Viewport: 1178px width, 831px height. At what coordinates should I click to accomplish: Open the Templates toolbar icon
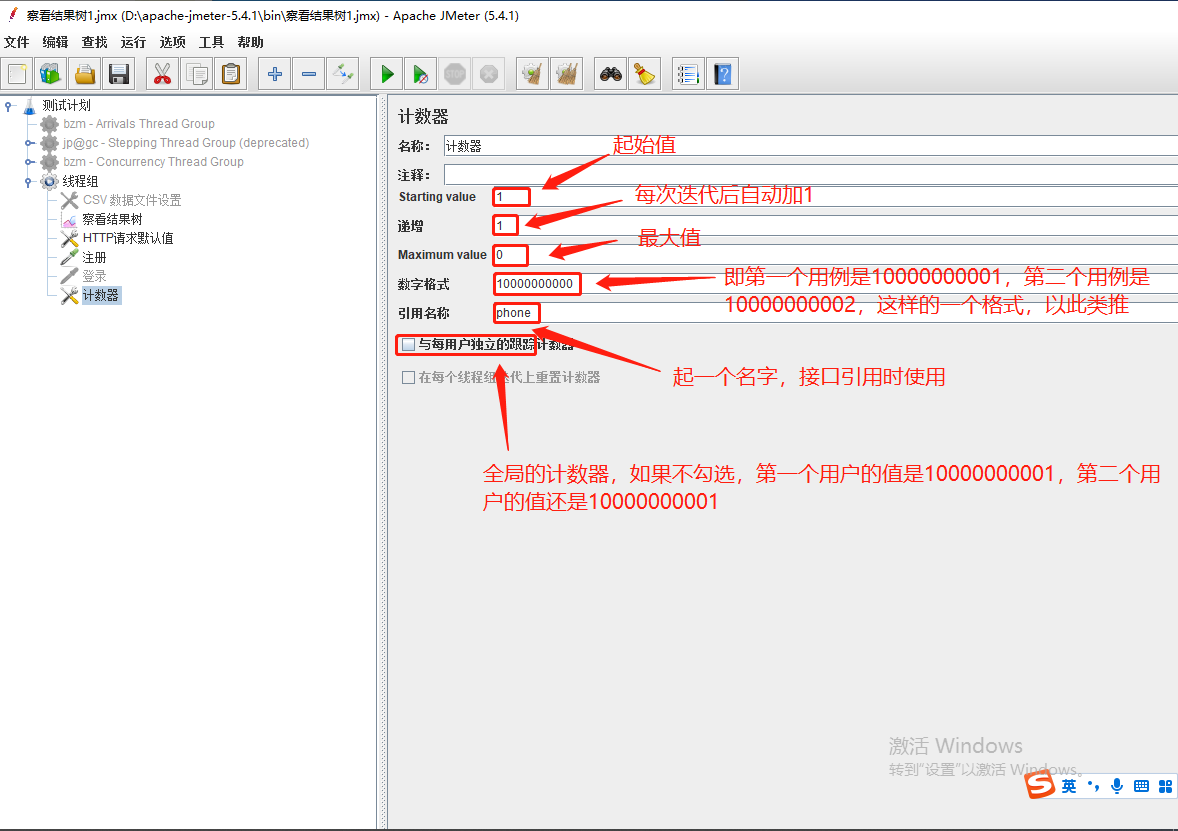(50, 74)
